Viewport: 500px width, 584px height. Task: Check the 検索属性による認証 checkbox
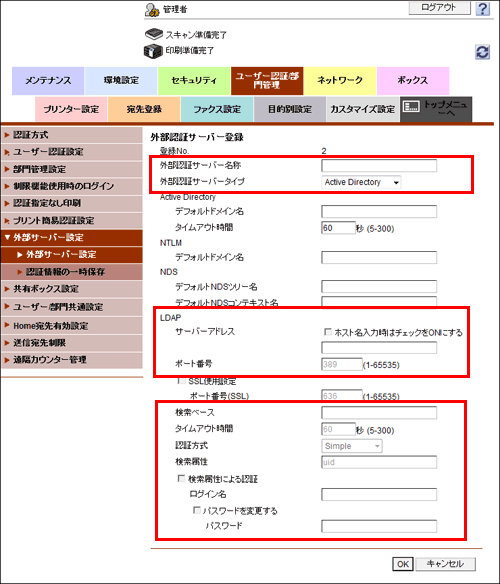tap(181, 478)
